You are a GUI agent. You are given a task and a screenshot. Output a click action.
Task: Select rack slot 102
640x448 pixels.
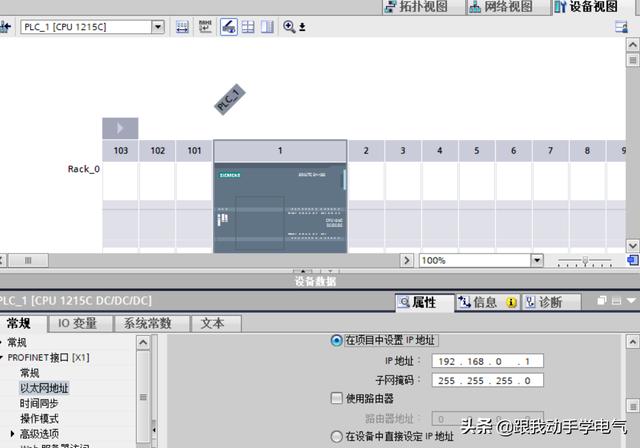click(158, 151)
